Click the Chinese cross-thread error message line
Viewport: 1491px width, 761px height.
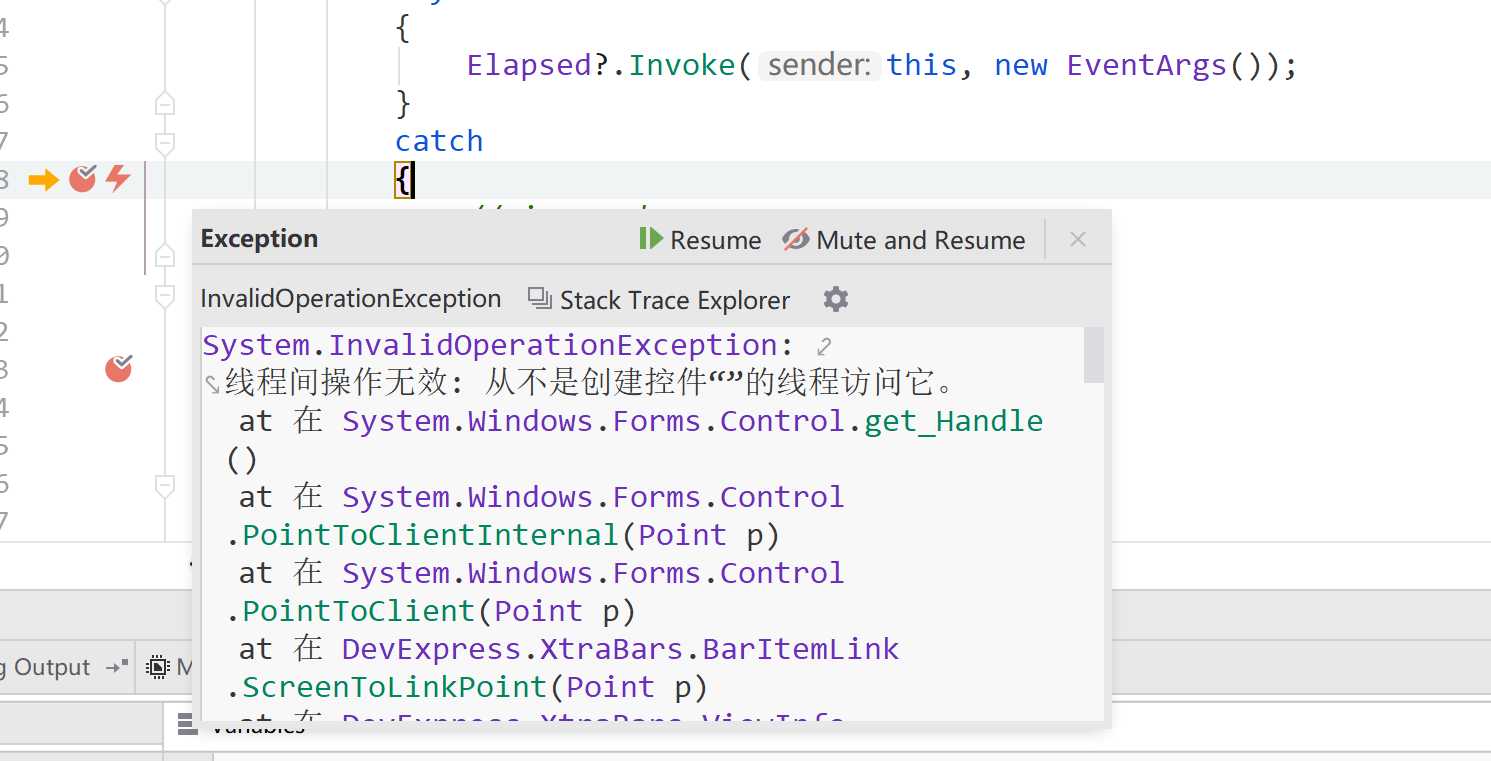point(590,383)
